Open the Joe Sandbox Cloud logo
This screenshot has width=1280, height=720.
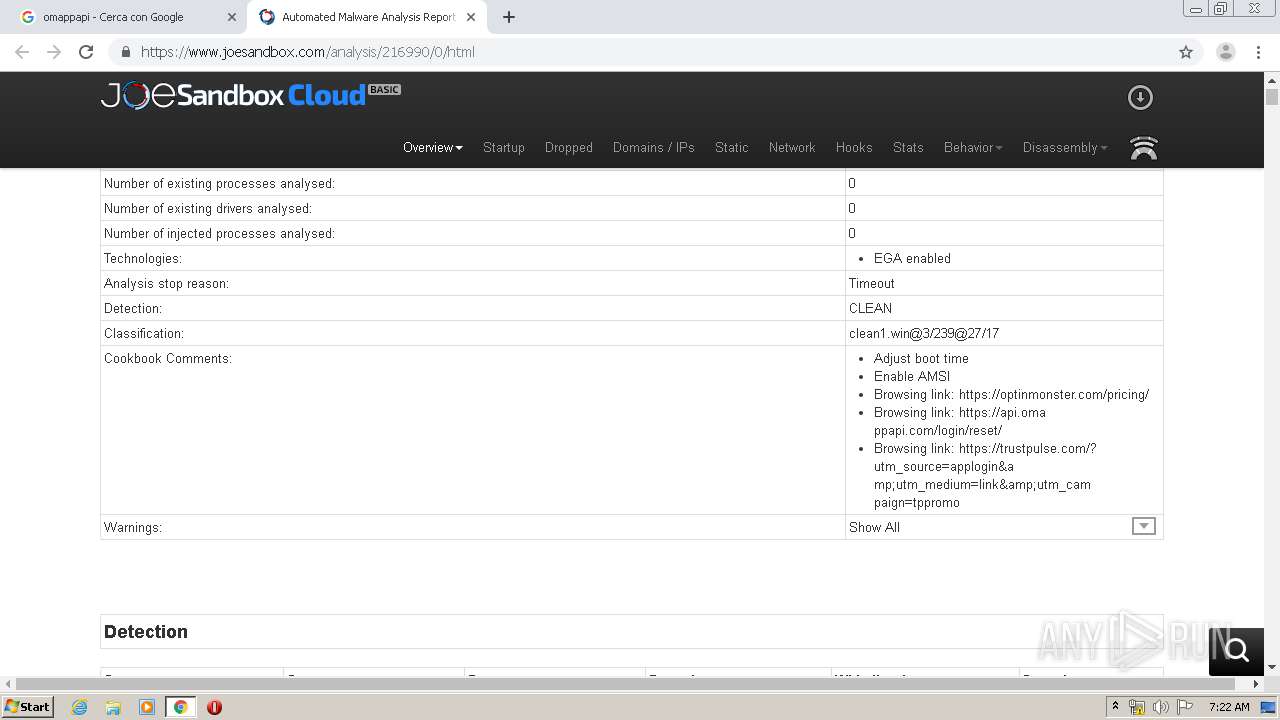(250, 95)
